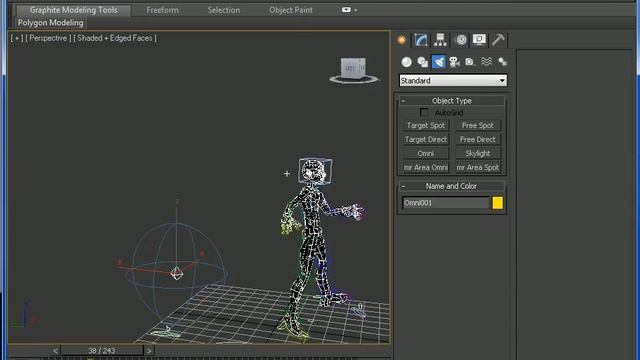Click the mr Area Omni button
The image size is (640, 360).
[x=426, y=167]
